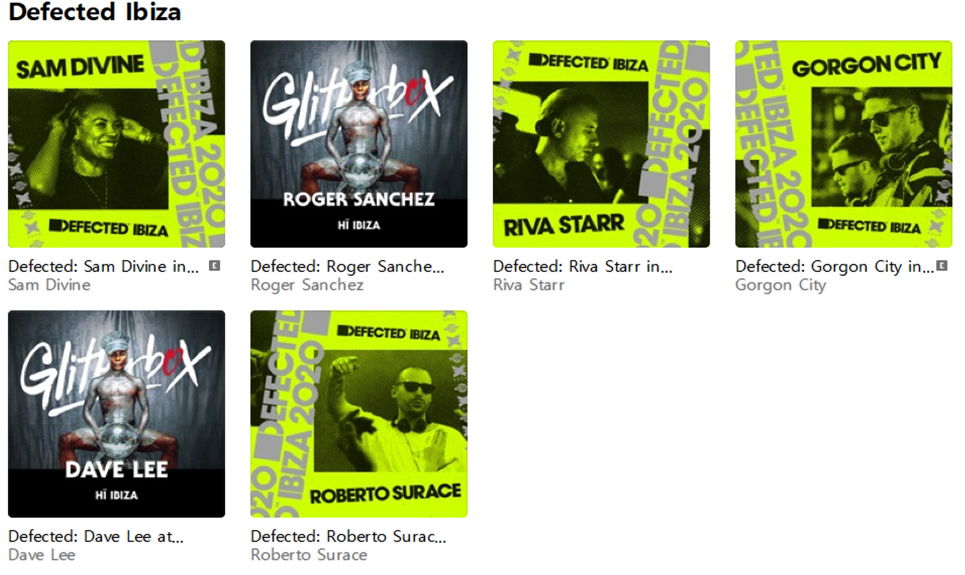
Task: Go to artist Roberto Surace
Action: pos(309,555)
